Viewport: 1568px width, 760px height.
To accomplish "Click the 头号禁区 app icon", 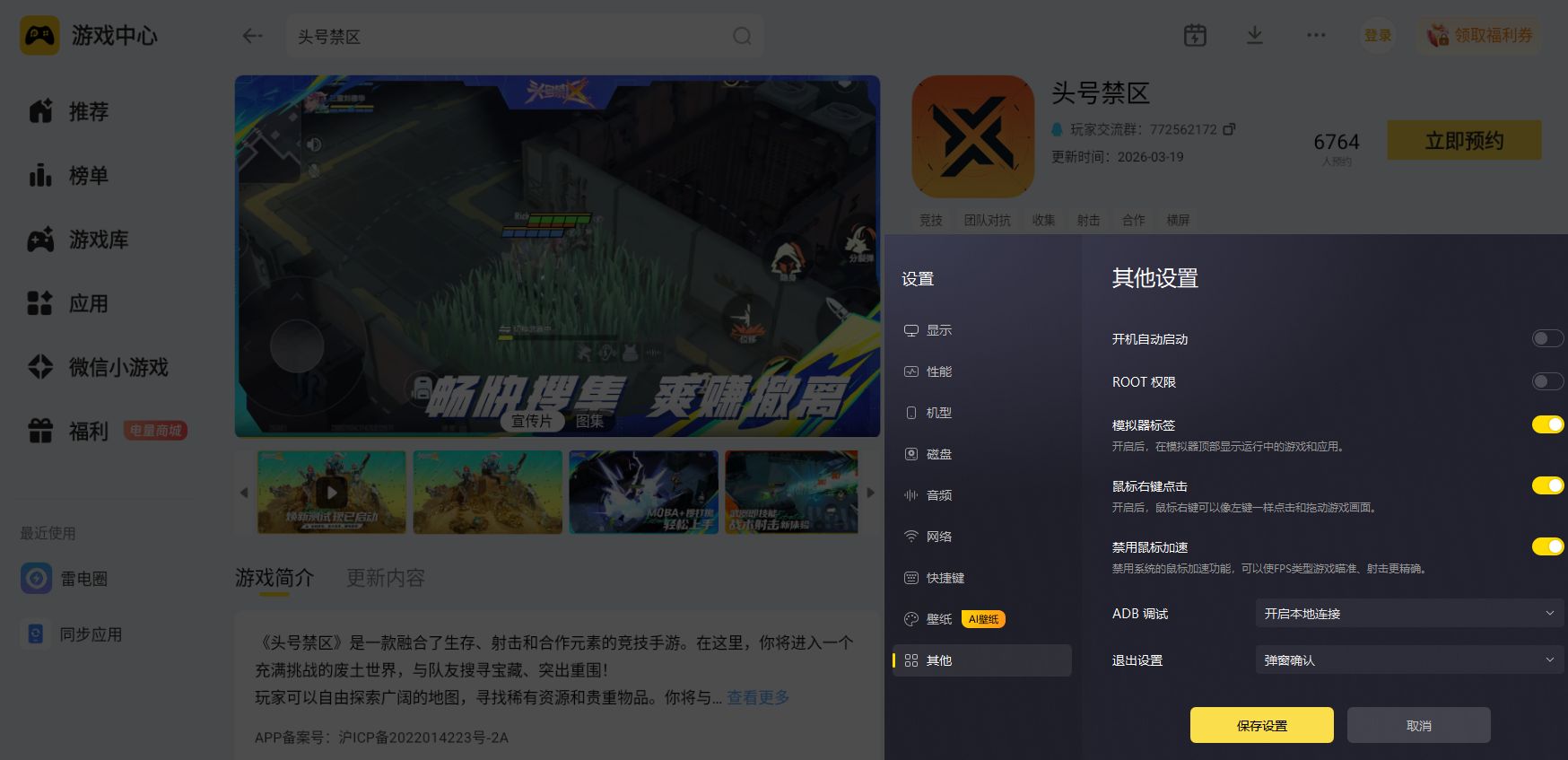I will [973, 136].
